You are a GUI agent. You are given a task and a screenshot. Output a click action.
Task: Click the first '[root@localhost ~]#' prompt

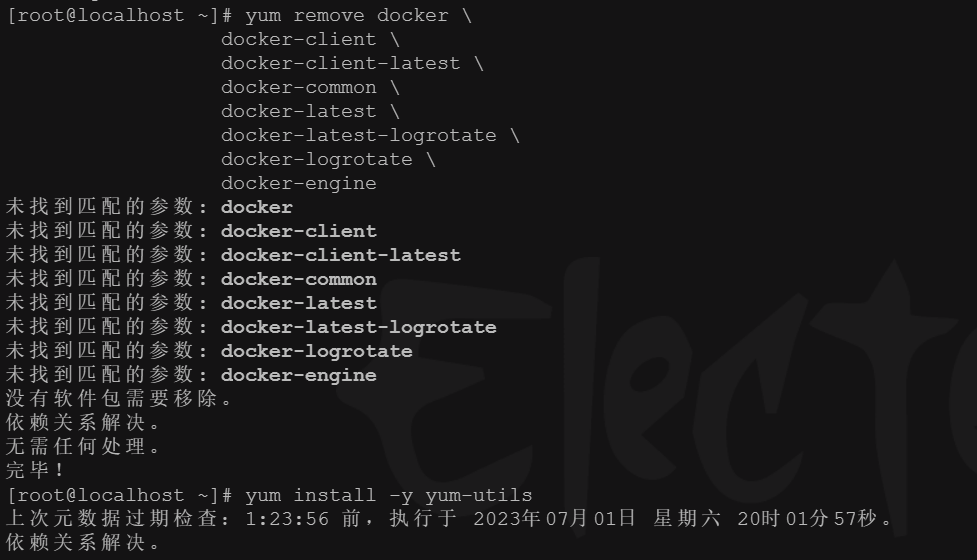coord(120,16)
